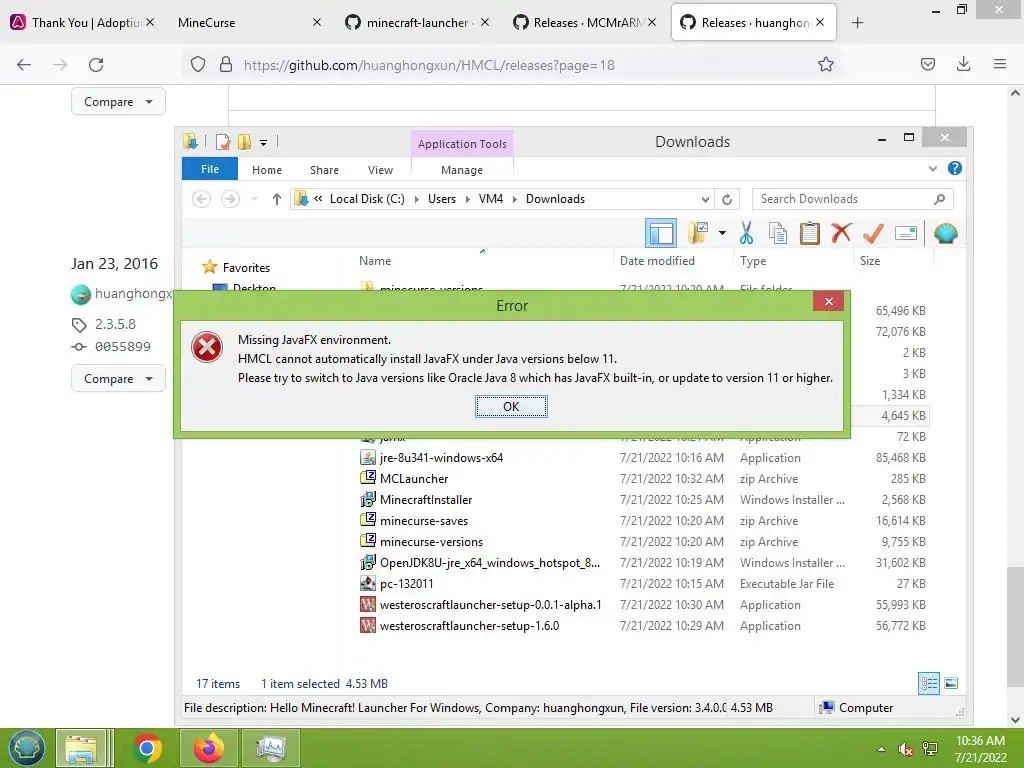Image resolution: width=1024 pixels, height=768 pixels.
Task: Sort files by the Name column header
Action: pyautogui.click(x=375, y=261)
